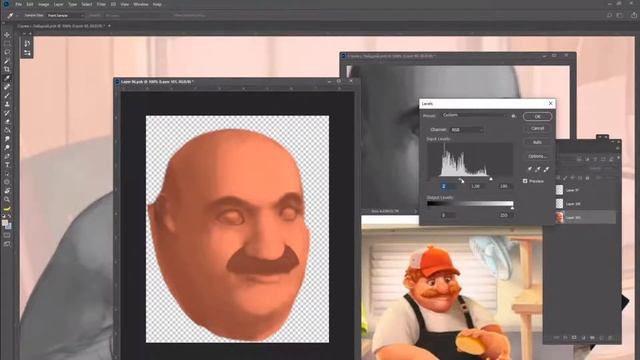Select the Gradient tool

[7, 130]
